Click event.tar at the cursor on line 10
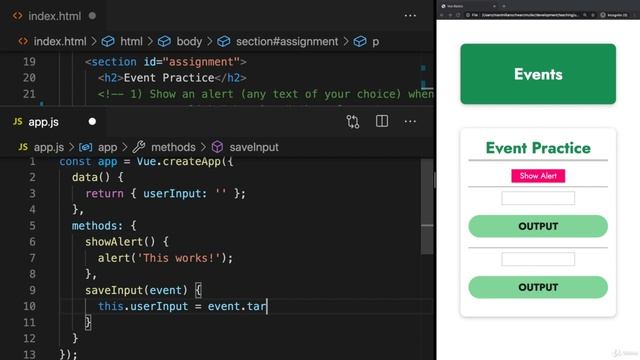 pos(237,306)
